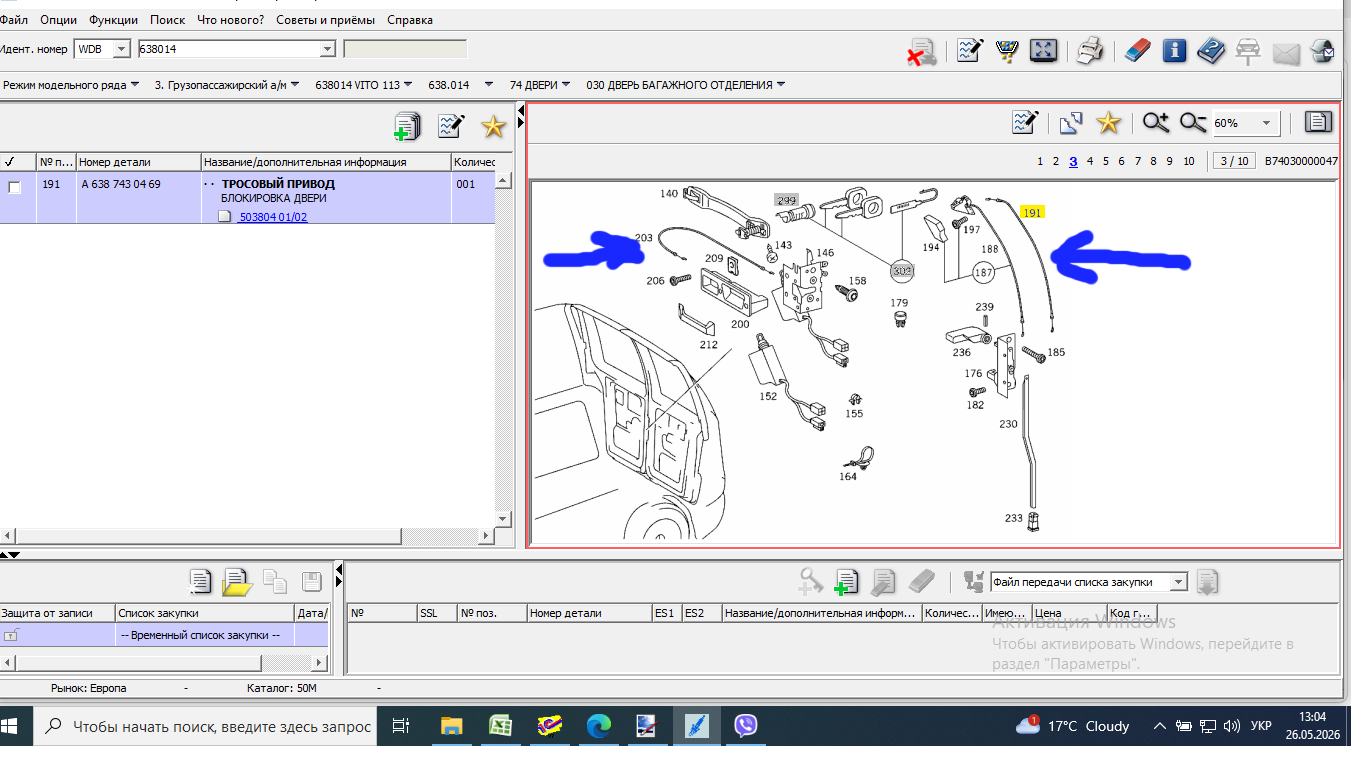The width and height of the screenshot is (1366, 768).
Task: Click the key search icon in shopping toolbar
Action: 809,581
